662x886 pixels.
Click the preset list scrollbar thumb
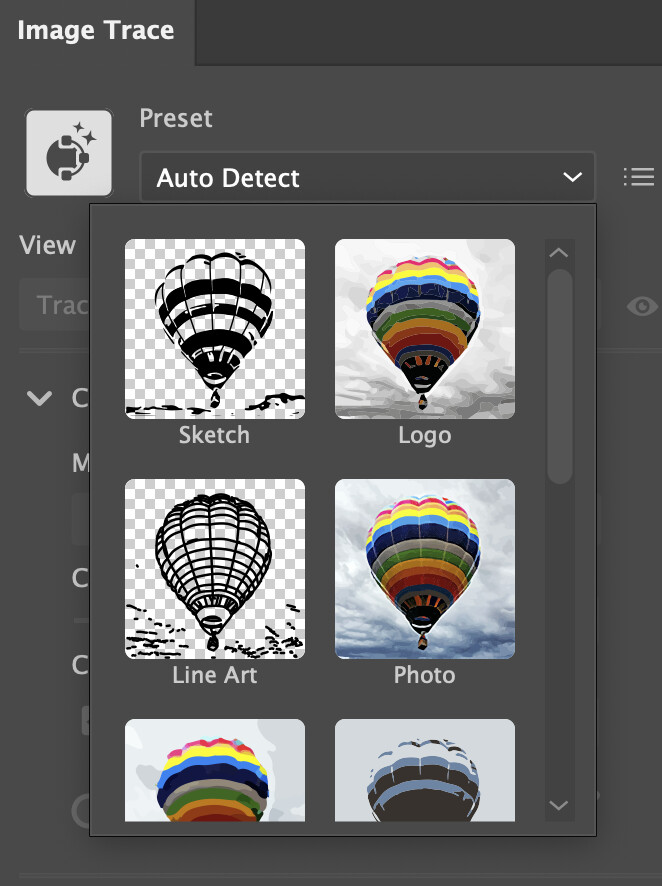point(560,375)
